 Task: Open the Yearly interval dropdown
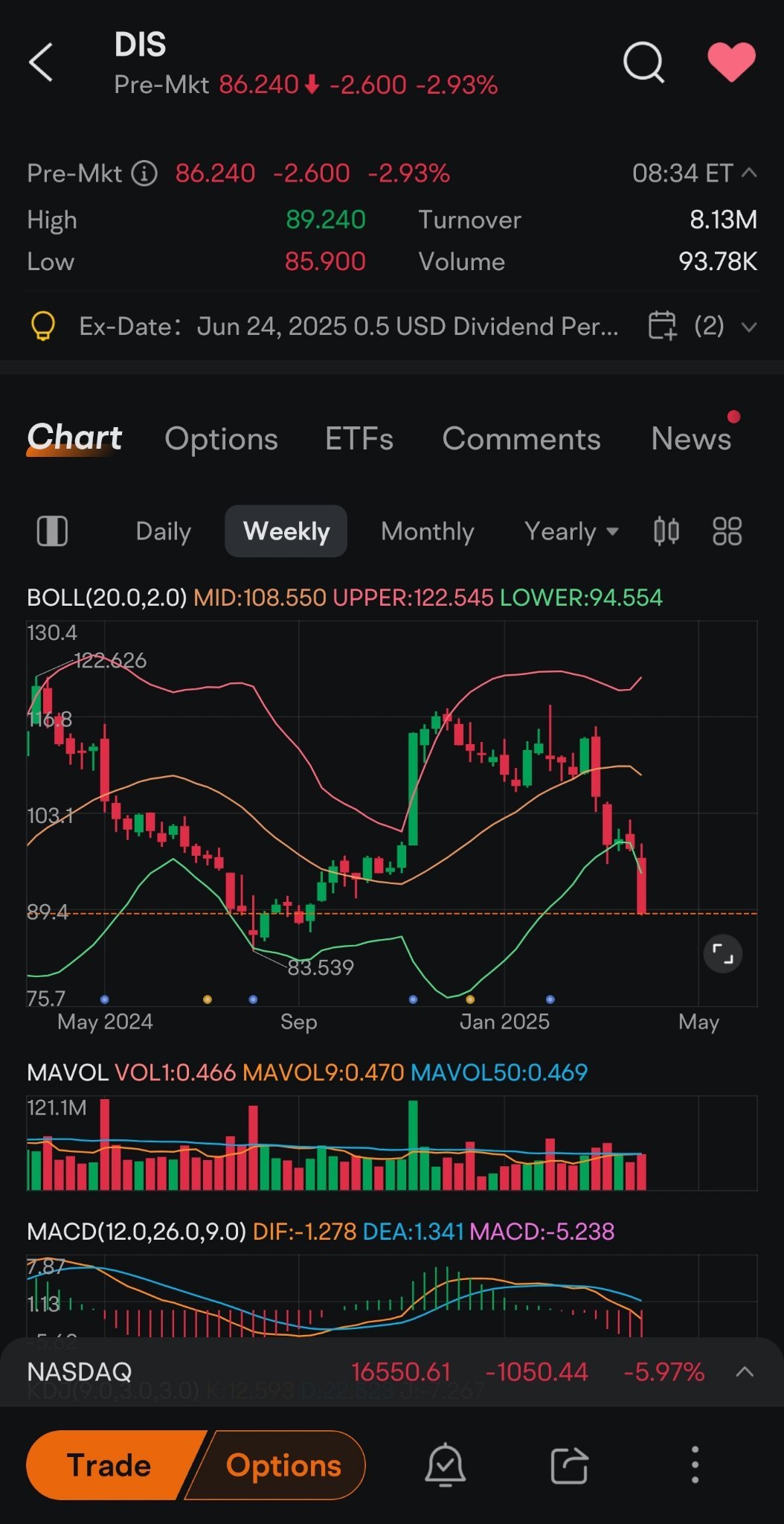571,531
